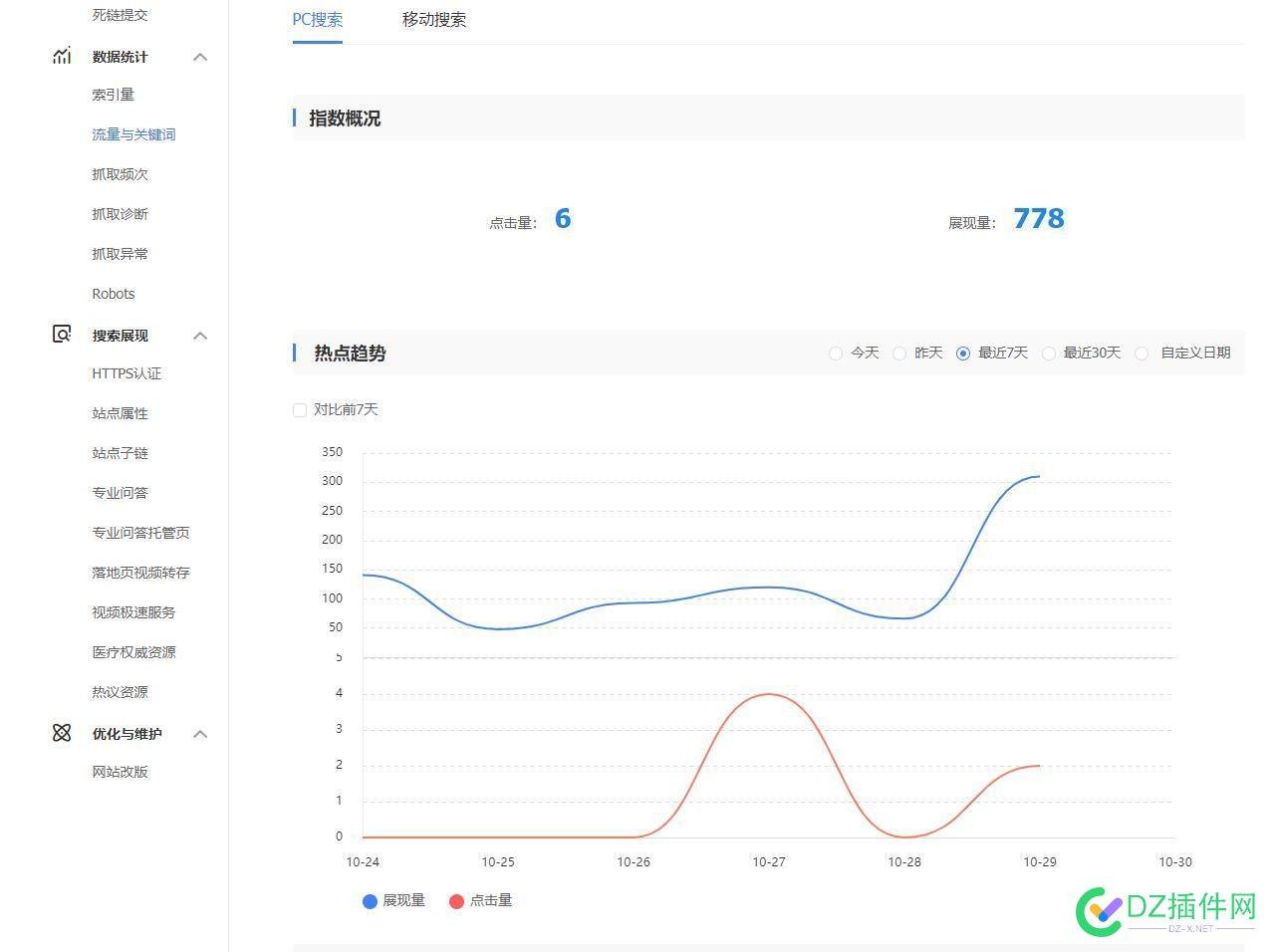Enable the 对比前7天 checkbox
The image size is (1275, 952).
[300, 410]
